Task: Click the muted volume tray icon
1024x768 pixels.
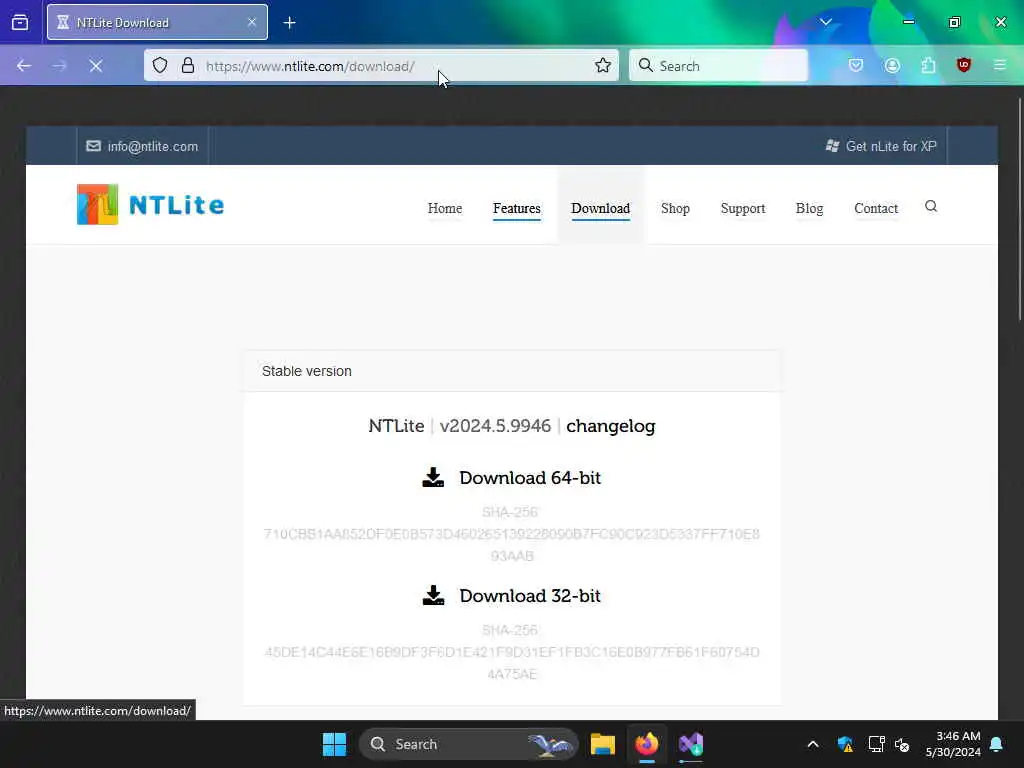Action: [903, 744]
